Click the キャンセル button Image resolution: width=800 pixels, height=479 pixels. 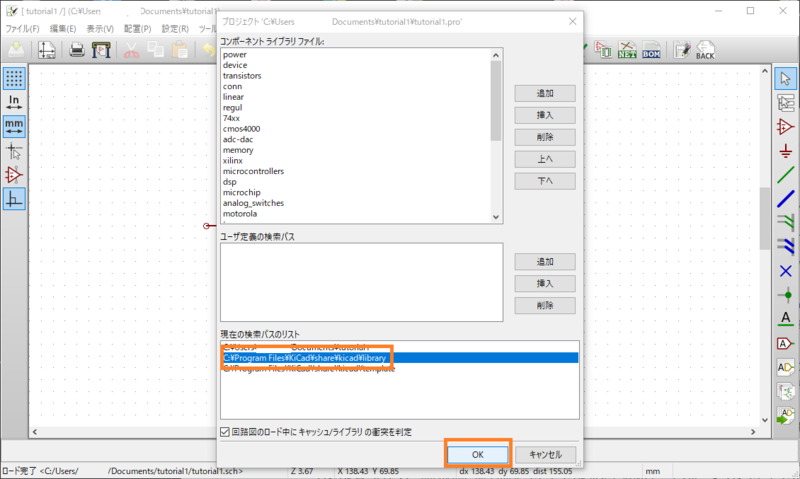[545, 455]
